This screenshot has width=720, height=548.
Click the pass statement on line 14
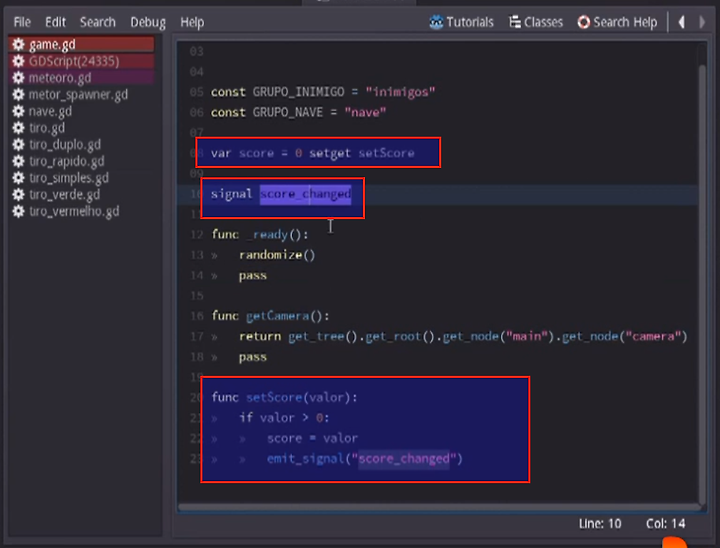[253, 276]
